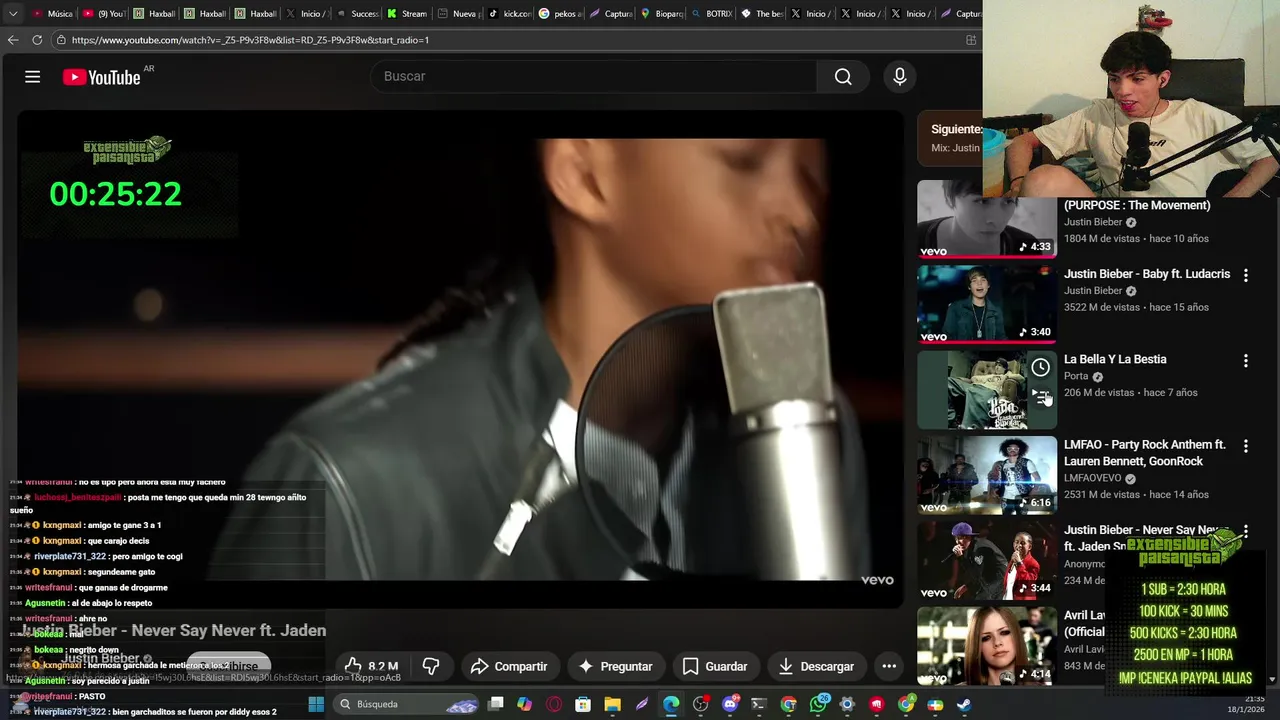Switch to the Stream tab
Viewport: 1280px width, 720px height.
(408, 13)
